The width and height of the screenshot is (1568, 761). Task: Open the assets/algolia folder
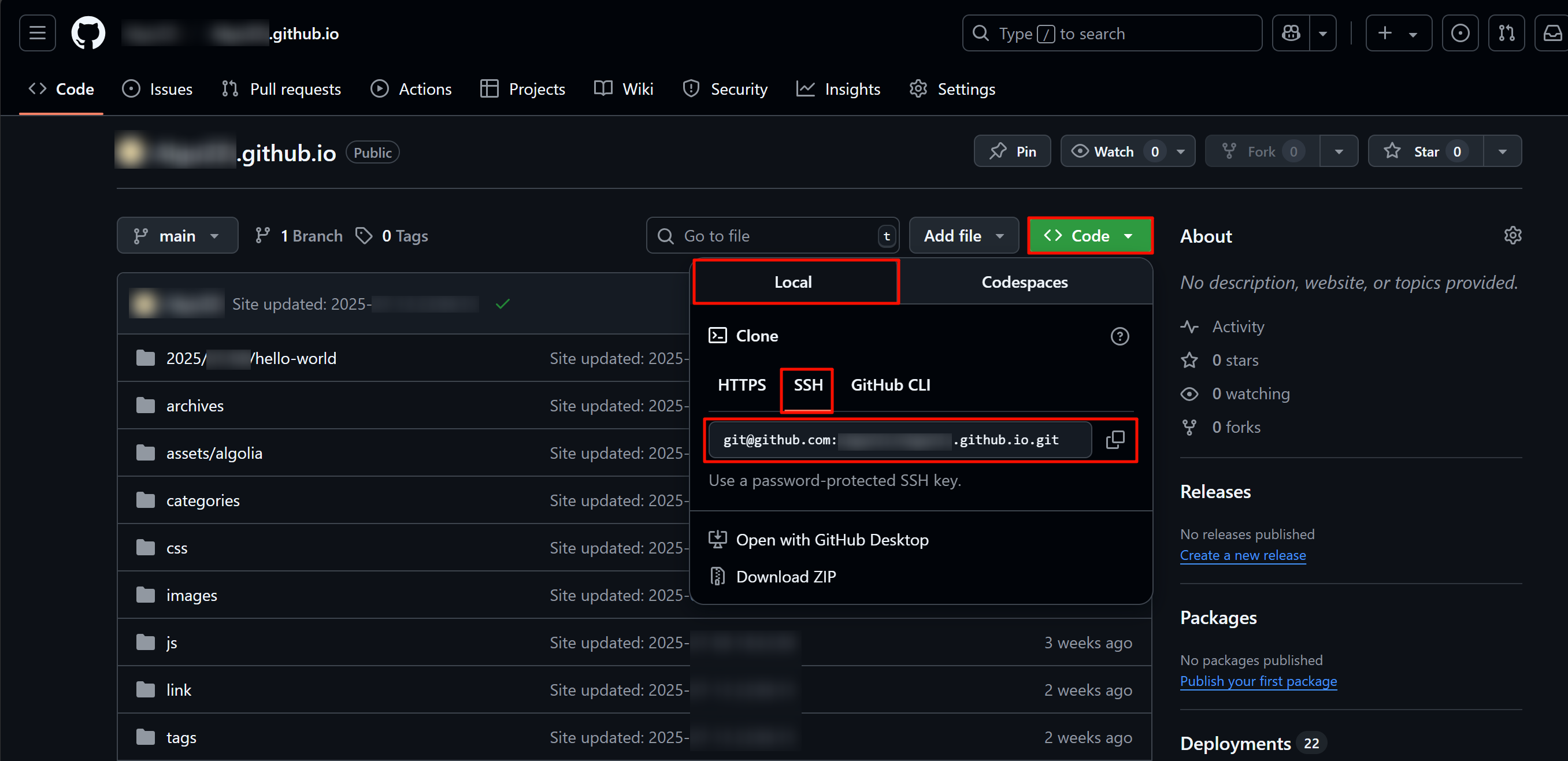(214, 454)
